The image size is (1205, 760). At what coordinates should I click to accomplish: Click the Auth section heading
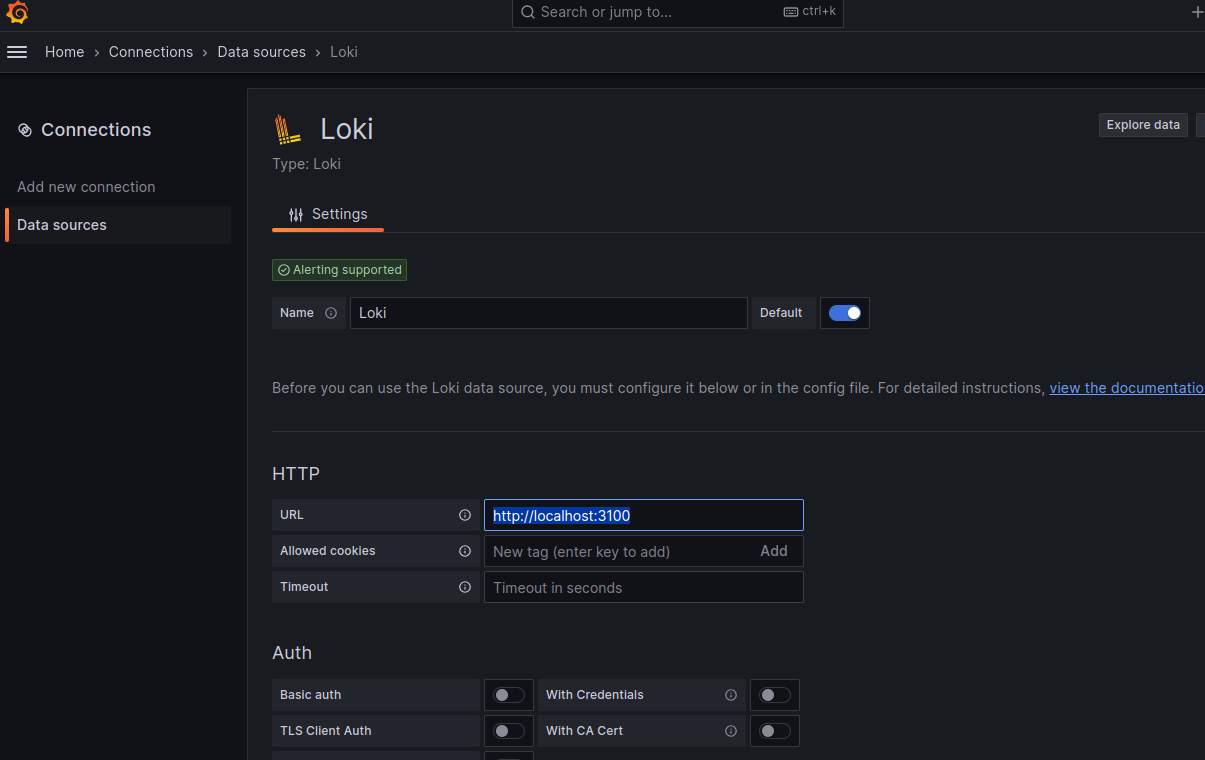coord(292,653)
